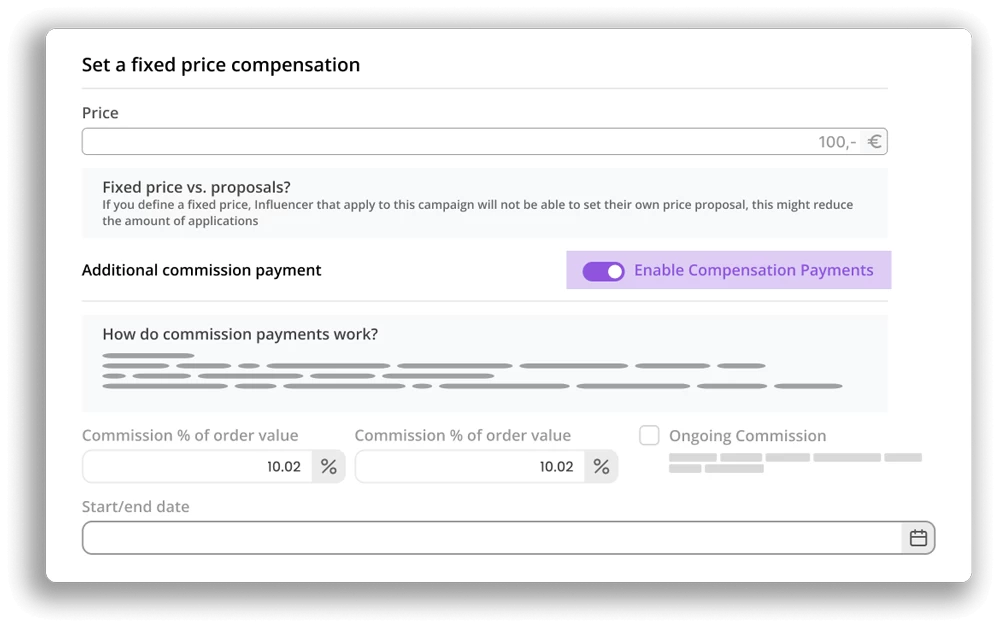Focus the Price input field
The image size is (1000, 627).
[485, 142]
